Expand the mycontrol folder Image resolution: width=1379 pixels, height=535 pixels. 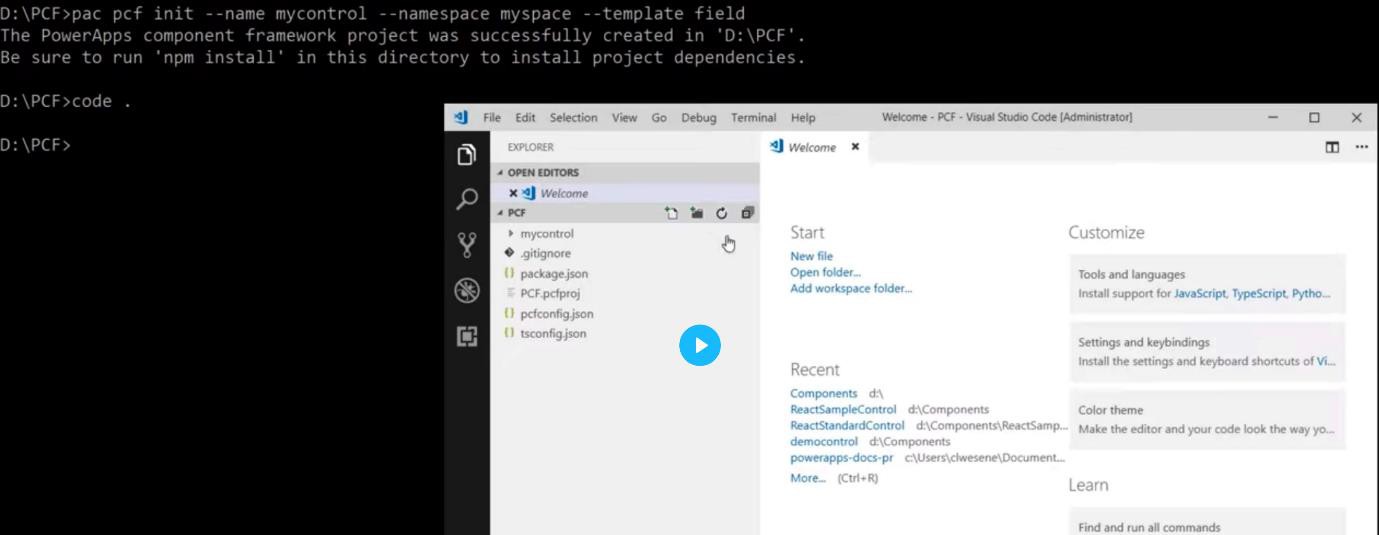pos(546,234)
